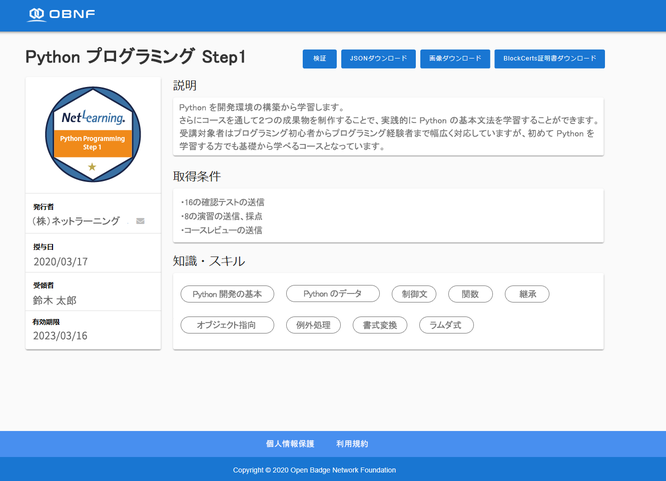
Task: Select the Python 開発の基本 skill tag
Action: (x=227, y=294)
